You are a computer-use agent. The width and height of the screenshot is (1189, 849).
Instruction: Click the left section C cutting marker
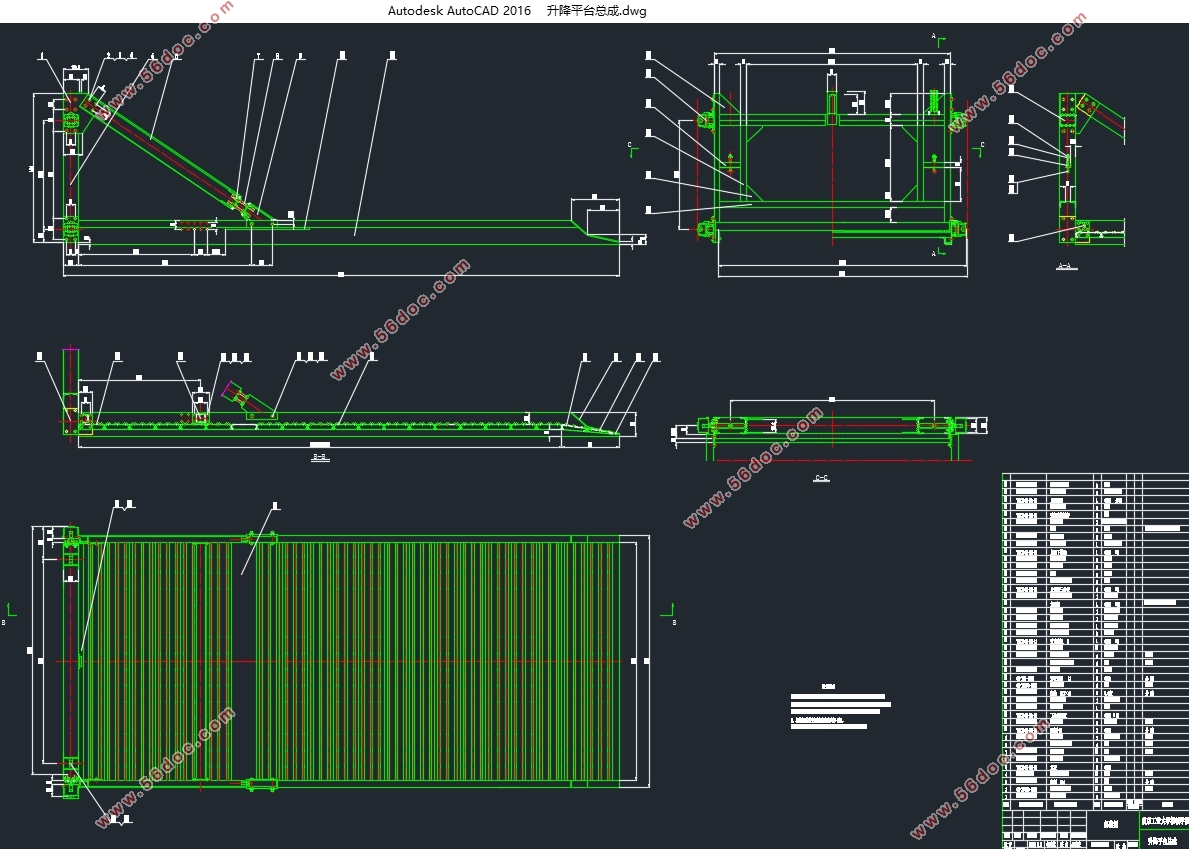[x=632, y=149]
